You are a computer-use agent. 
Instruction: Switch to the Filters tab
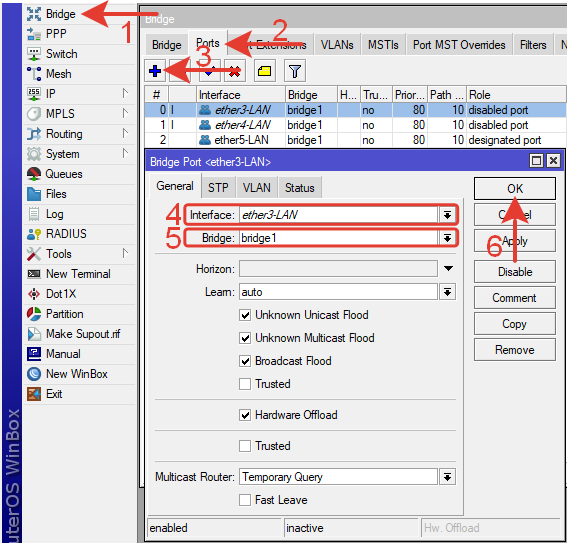533,45
